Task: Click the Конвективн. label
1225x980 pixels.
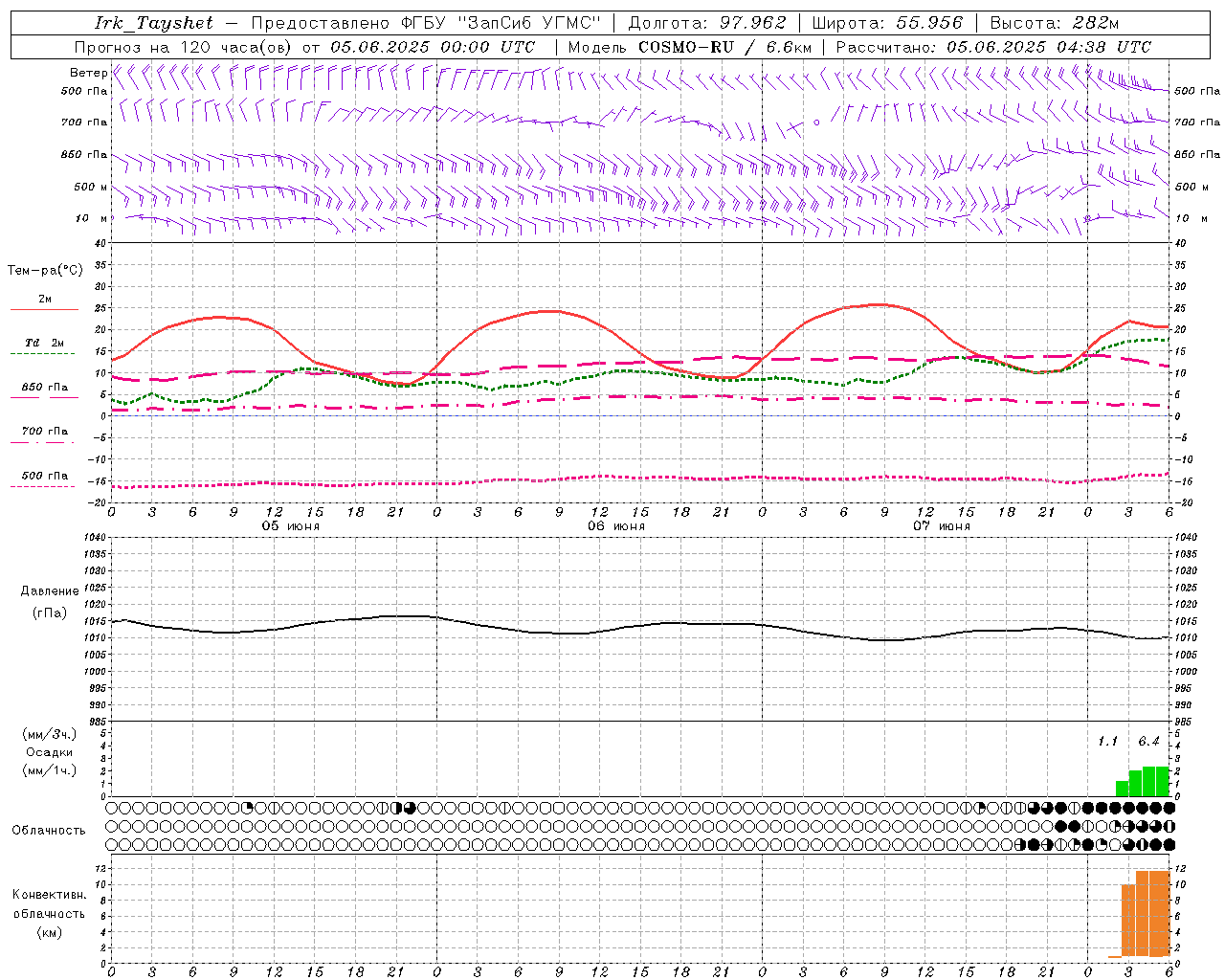Action: point(49,895)
